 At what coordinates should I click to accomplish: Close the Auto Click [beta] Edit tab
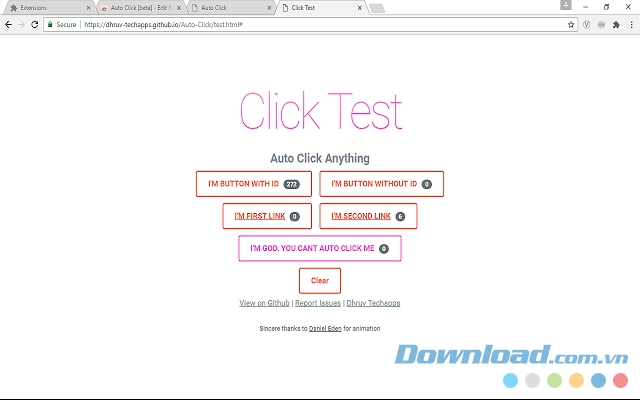point(179,8)
